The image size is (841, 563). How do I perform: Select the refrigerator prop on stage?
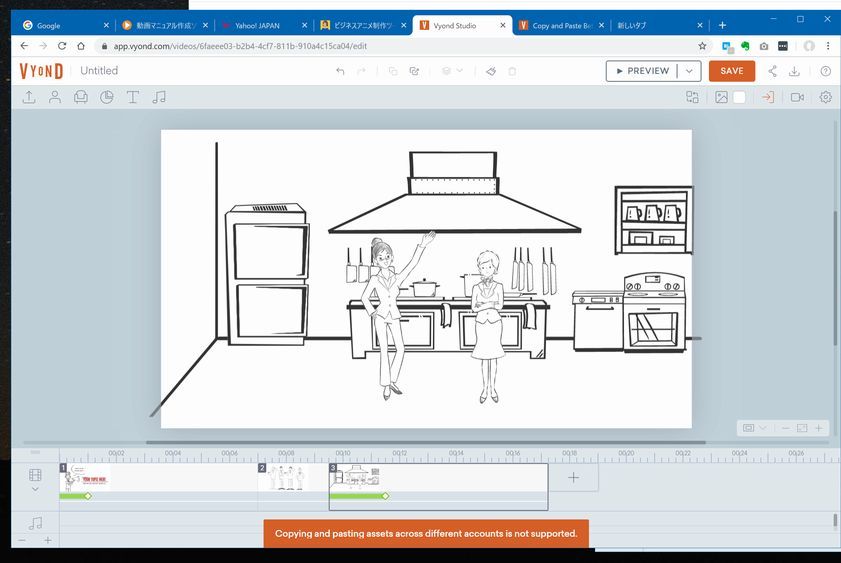coord(267,275)
